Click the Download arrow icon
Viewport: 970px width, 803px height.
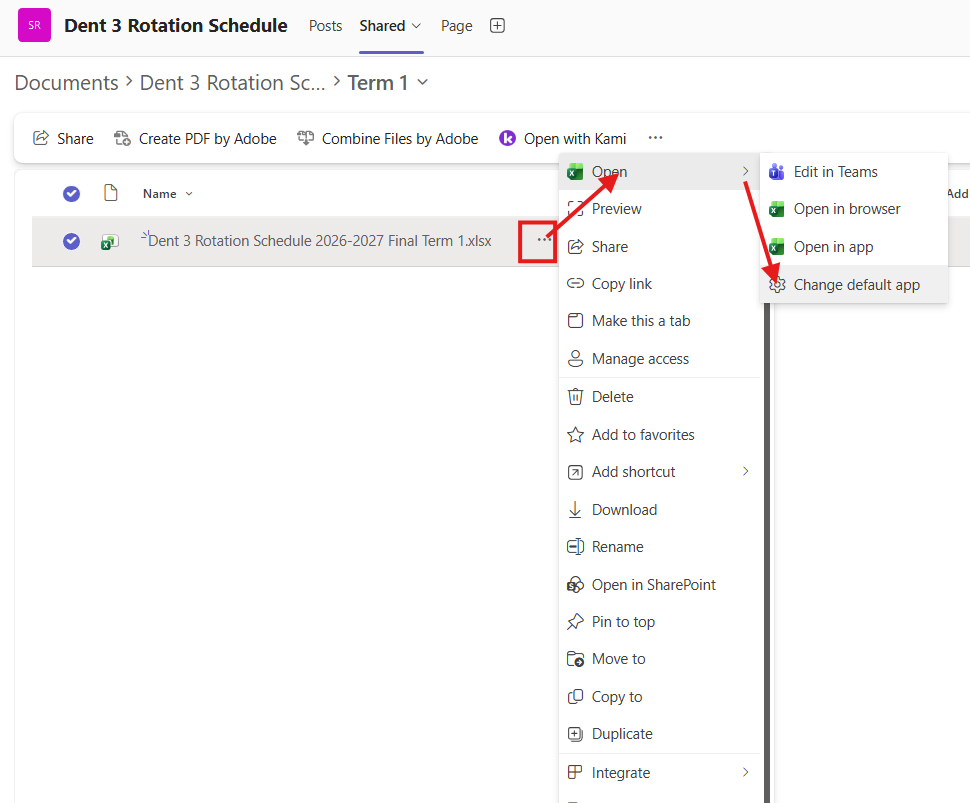pos(575,510)
